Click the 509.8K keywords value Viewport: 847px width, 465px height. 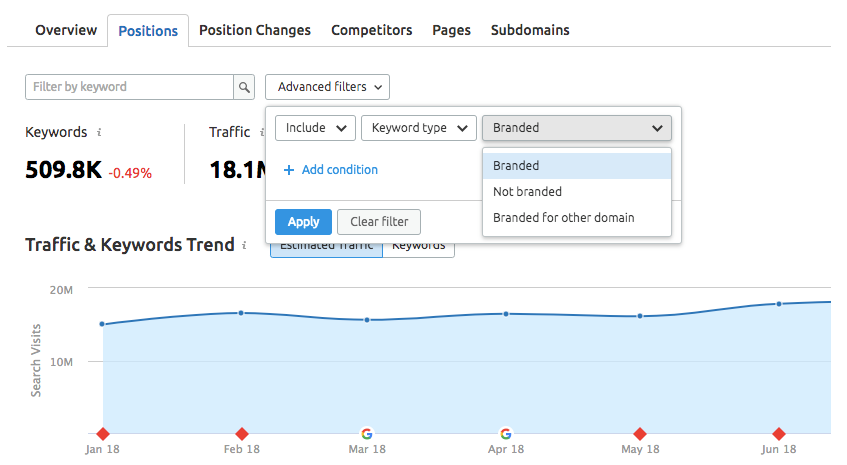[x=63, y=170]
